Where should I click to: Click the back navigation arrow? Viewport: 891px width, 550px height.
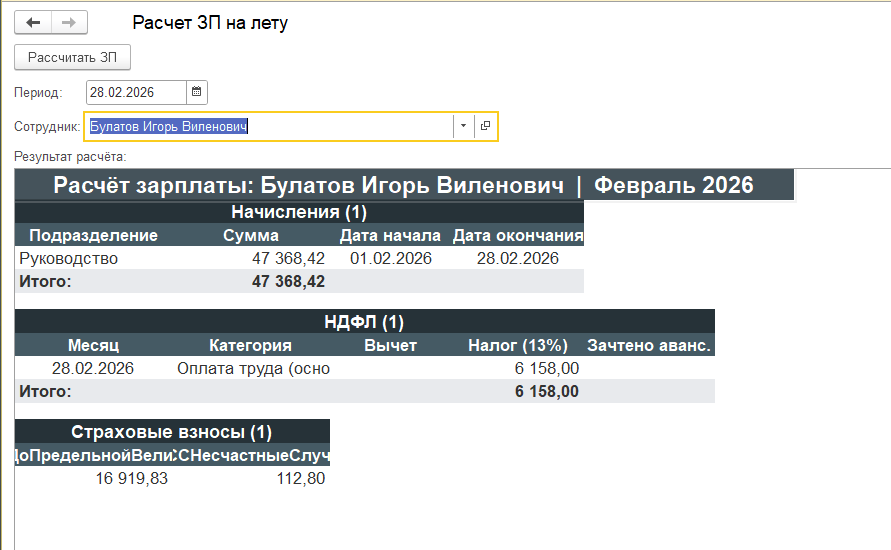[33, 22]
